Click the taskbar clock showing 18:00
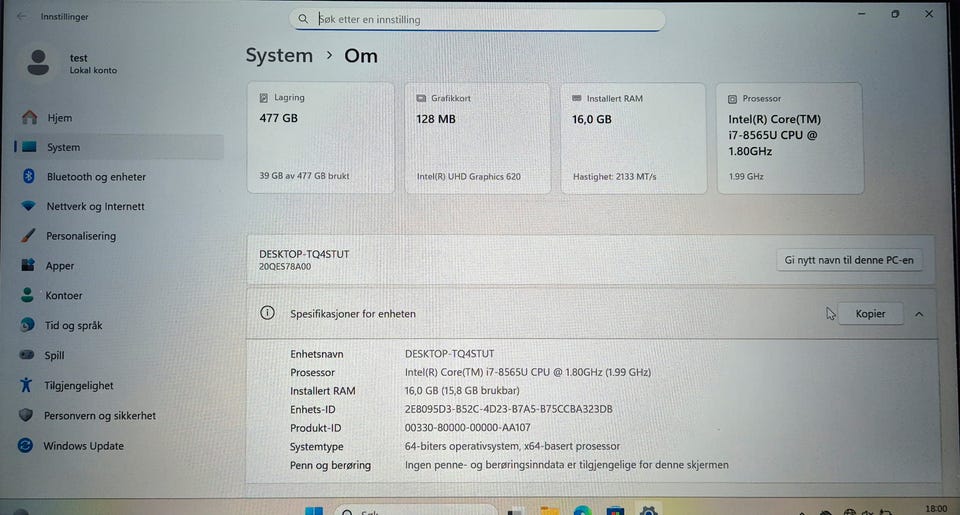The height and width of the screenshot is (515, 960). 936,509
